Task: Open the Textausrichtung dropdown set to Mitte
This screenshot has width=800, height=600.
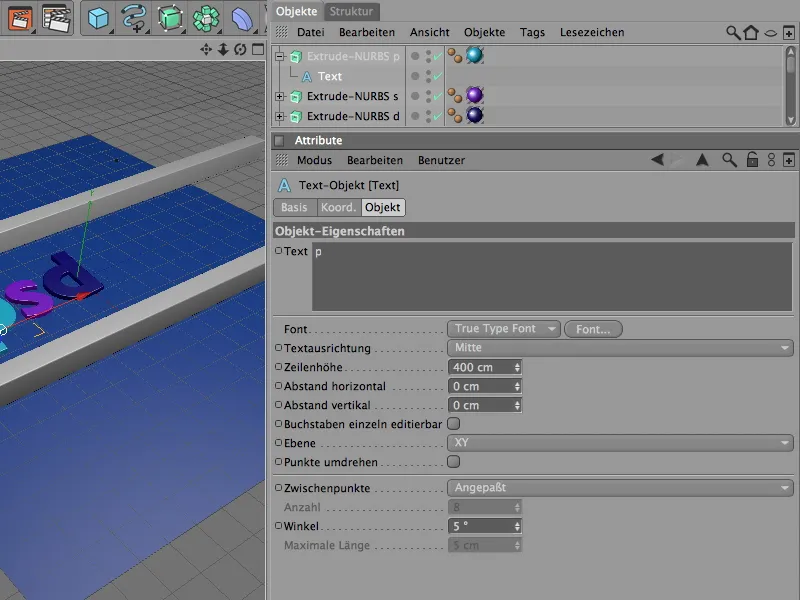Action: click(619, 348)
